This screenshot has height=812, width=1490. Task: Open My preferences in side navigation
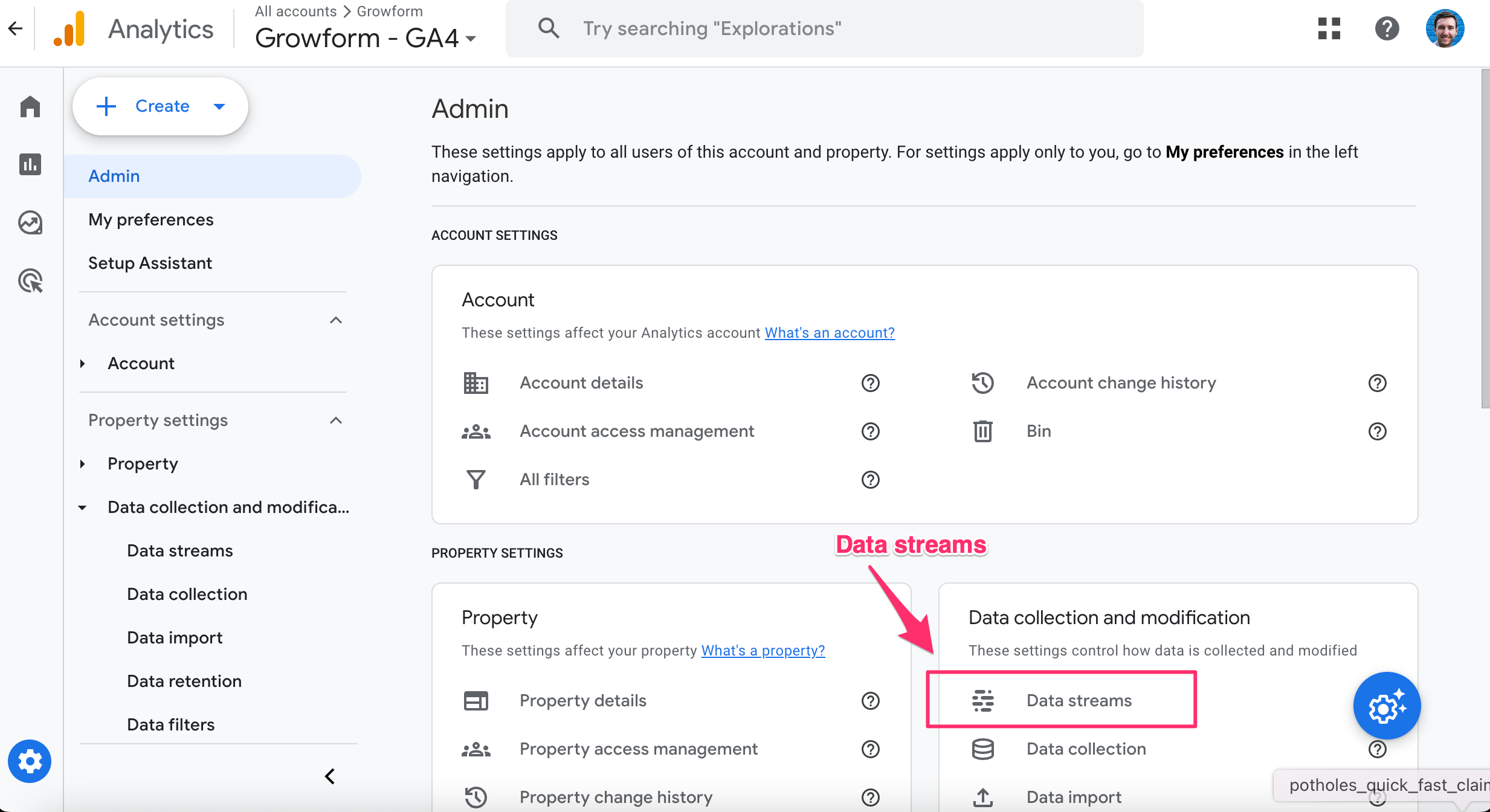pos(151,219)
